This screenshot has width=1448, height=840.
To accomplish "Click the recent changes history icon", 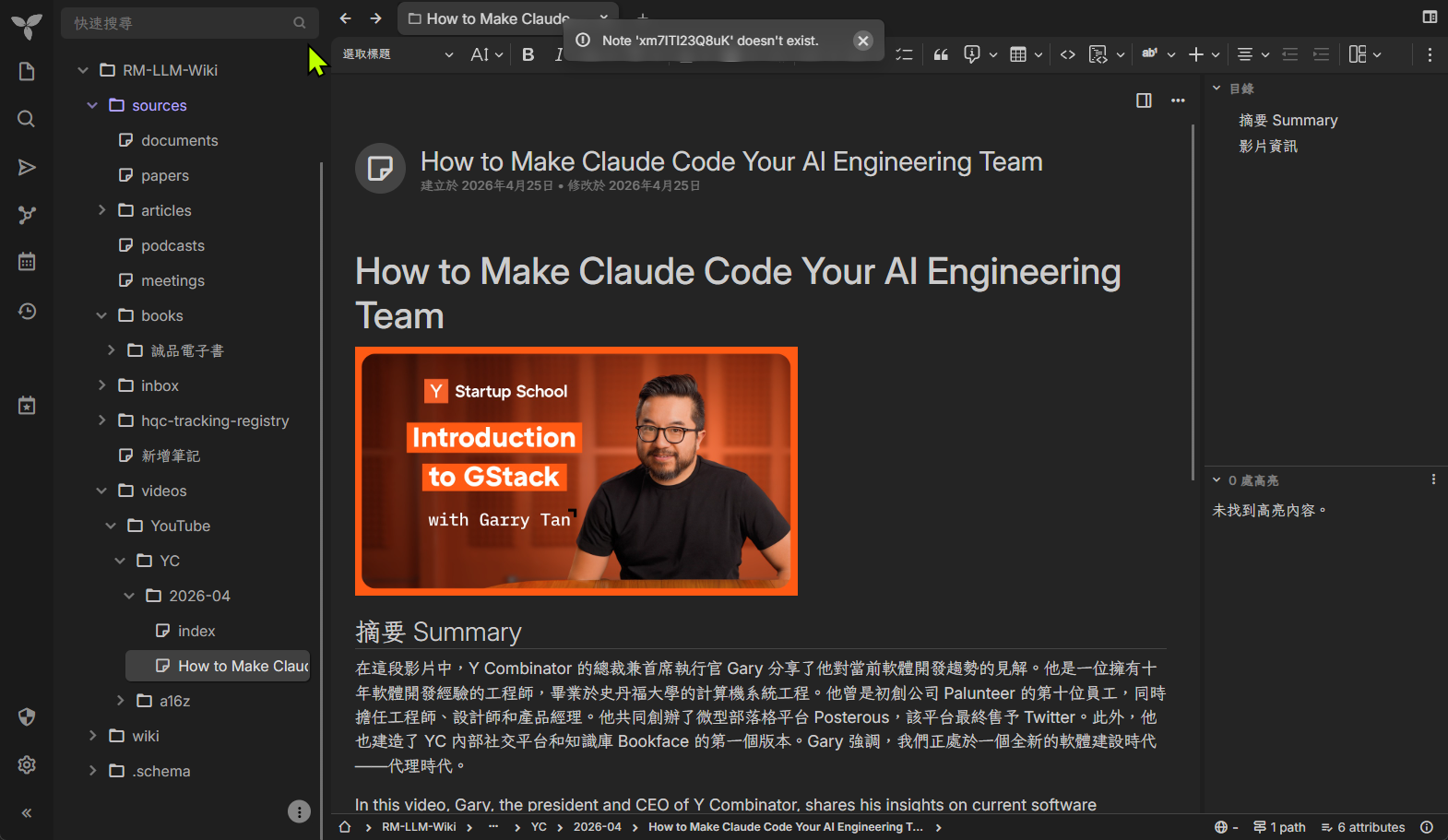I will 27,311.
